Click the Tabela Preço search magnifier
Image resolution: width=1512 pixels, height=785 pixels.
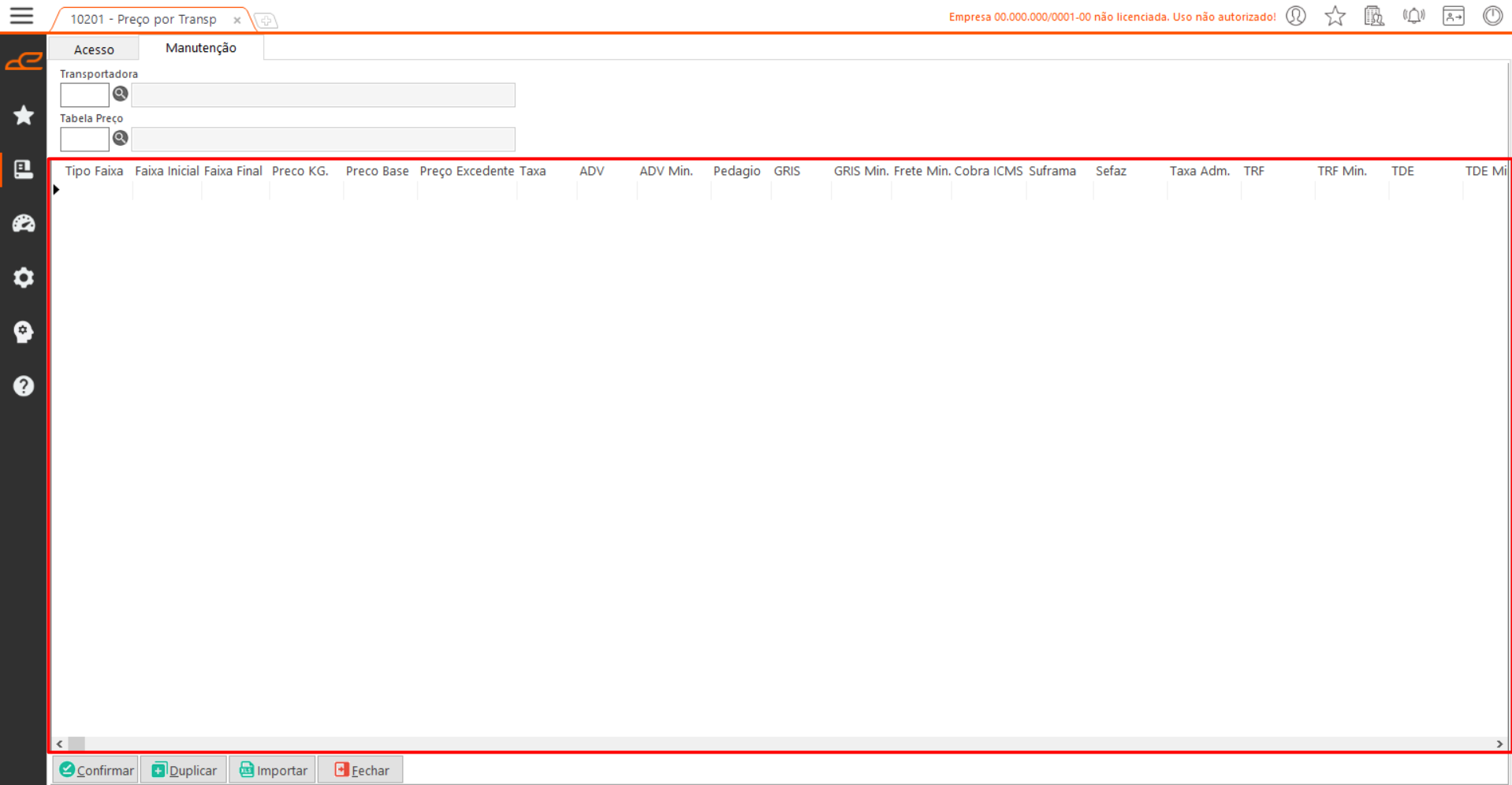[x=120, y=138]
